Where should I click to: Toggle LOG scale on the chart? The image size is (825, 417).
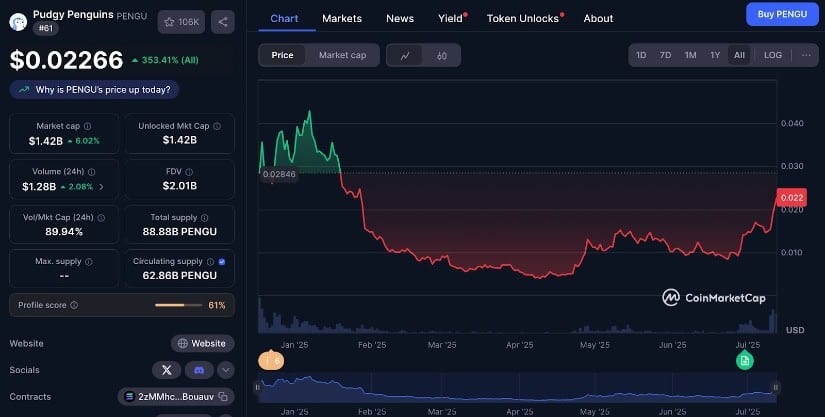coord(773,55)
